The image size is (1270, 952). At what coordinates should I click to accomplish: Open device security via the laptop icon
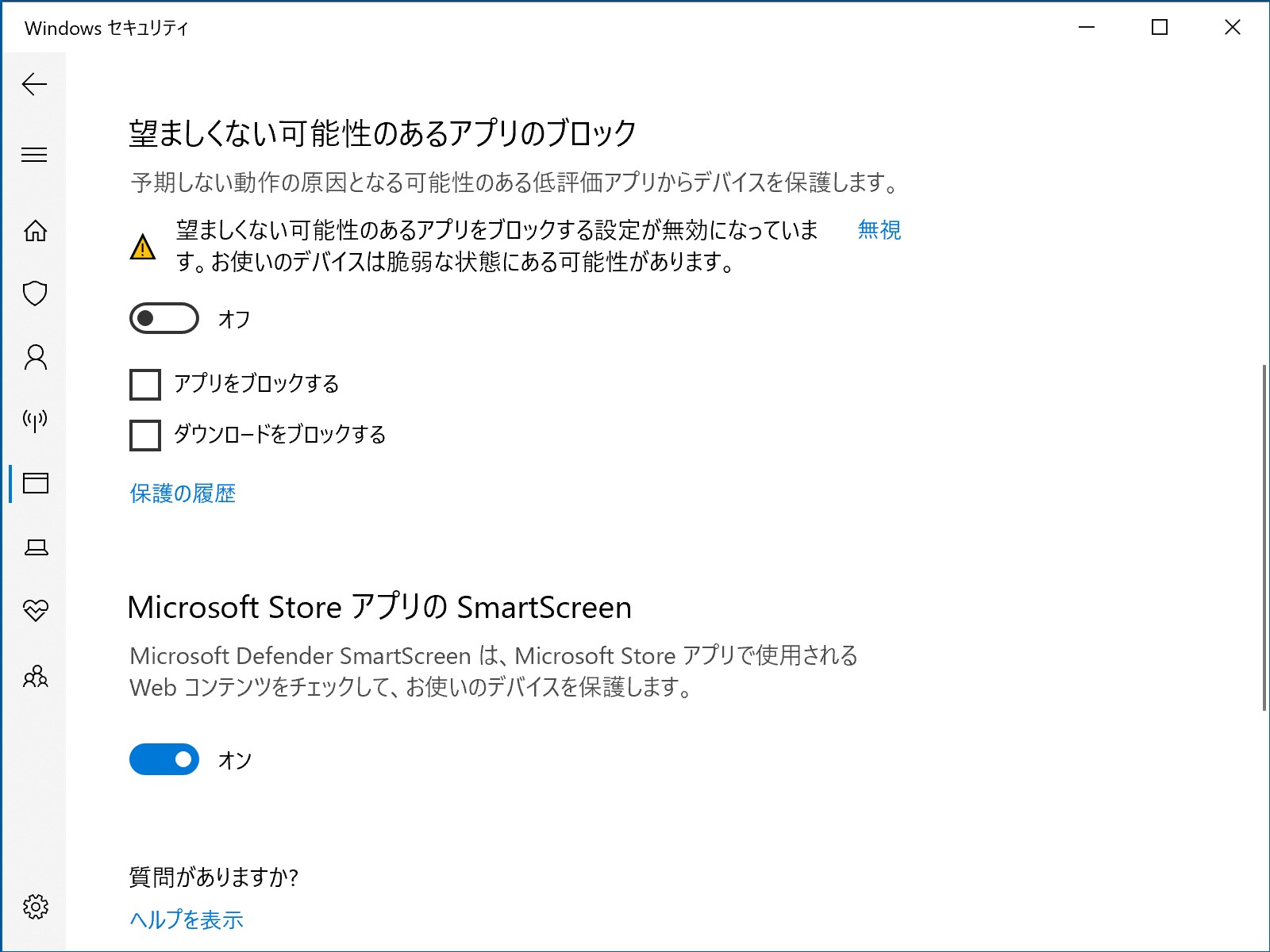coord(35,547)
